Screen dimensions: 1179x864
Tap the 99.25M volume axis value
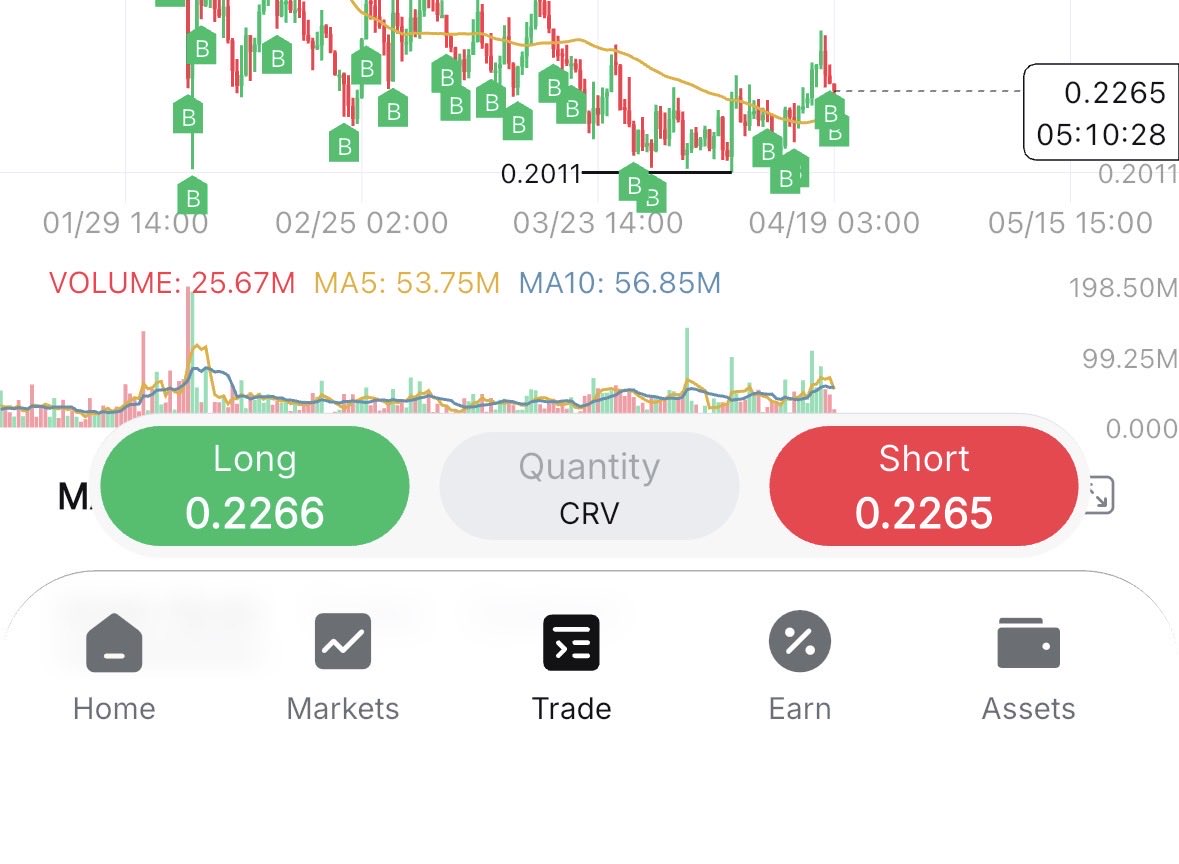[x=1130, y=359]
